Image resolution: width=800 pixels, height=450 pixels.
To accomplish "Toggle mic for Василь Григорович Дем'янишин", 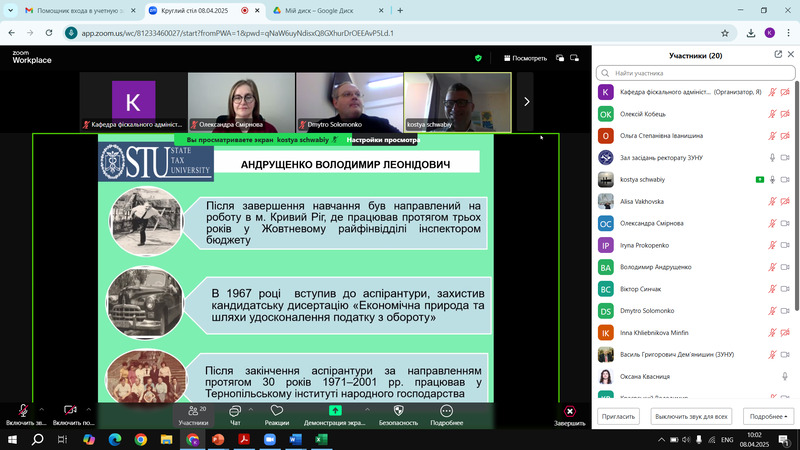I will click(x=772, y=355).
